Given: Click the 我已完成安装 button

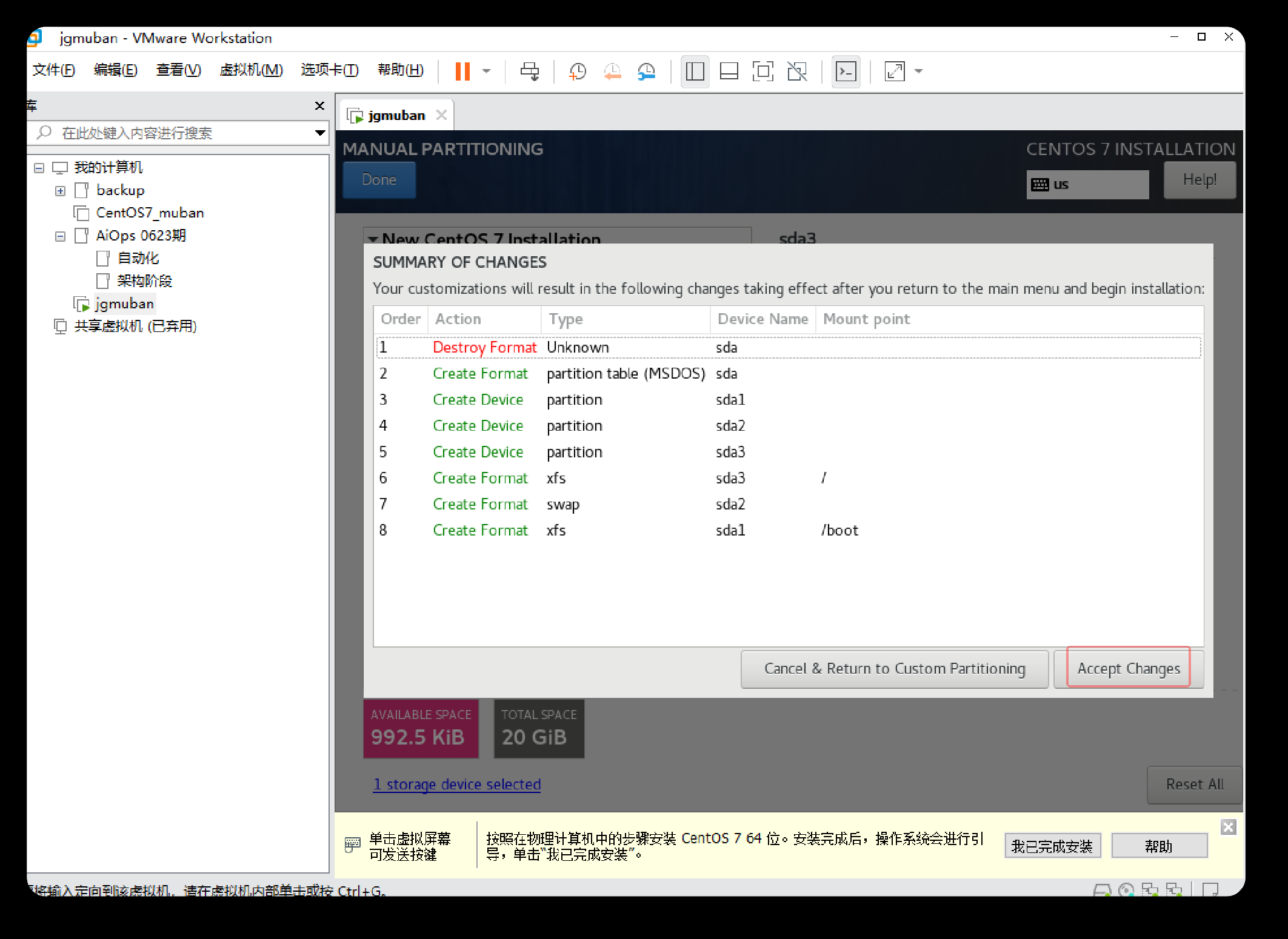Looking at the screenshot, I should (x=1052, y=846).
